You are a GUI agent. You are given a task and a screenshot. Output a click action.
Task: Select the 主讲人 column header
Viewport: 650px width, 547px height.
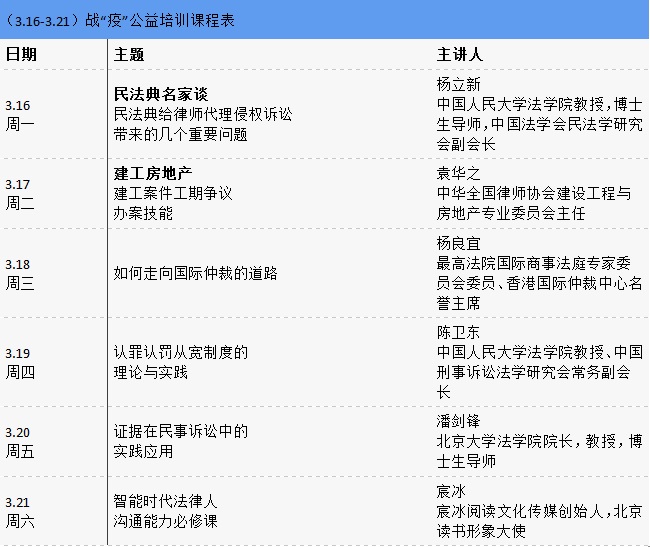point(460,54)
